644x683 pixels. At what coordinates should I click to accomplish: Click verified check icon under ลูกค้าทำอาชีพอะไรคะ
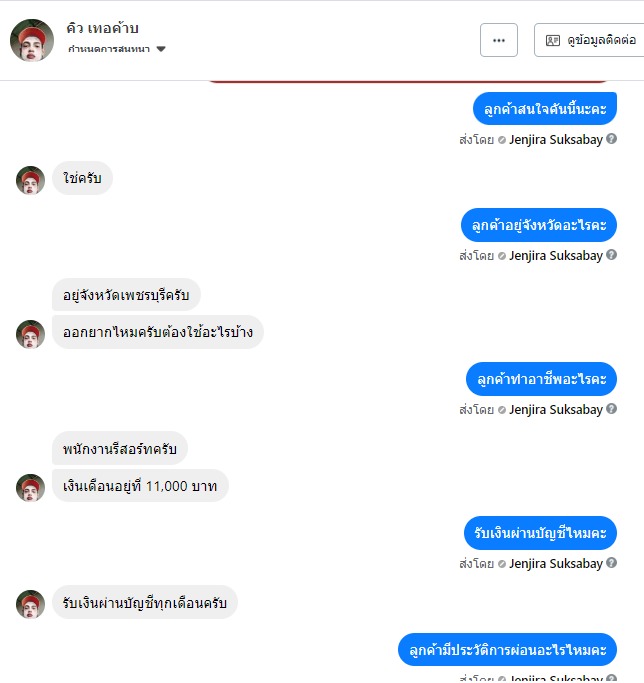502,410
